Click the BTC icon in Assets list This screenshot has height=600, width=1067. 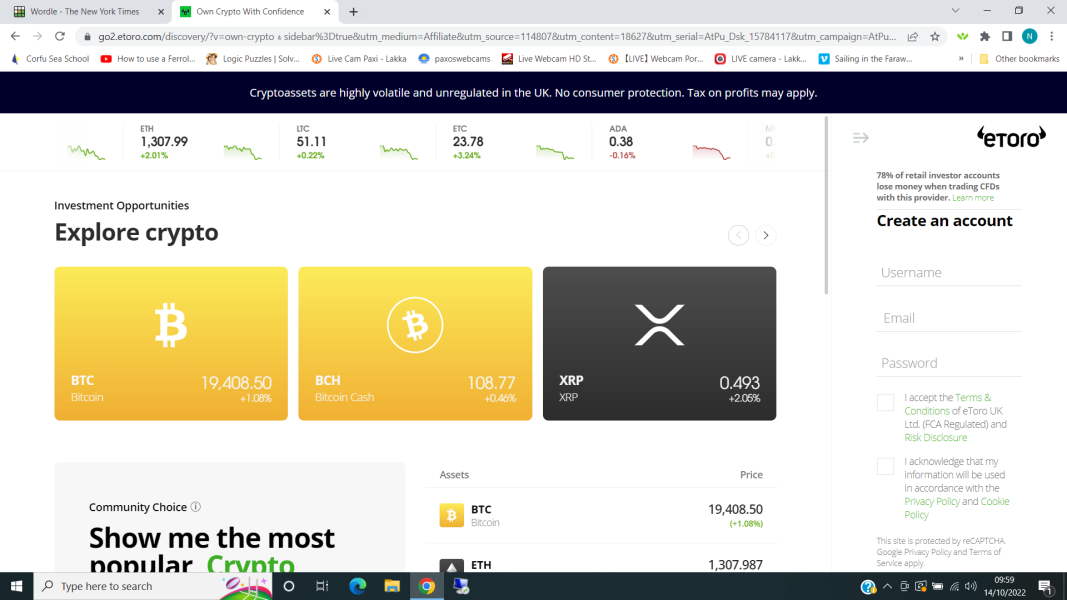click(452, 515)
